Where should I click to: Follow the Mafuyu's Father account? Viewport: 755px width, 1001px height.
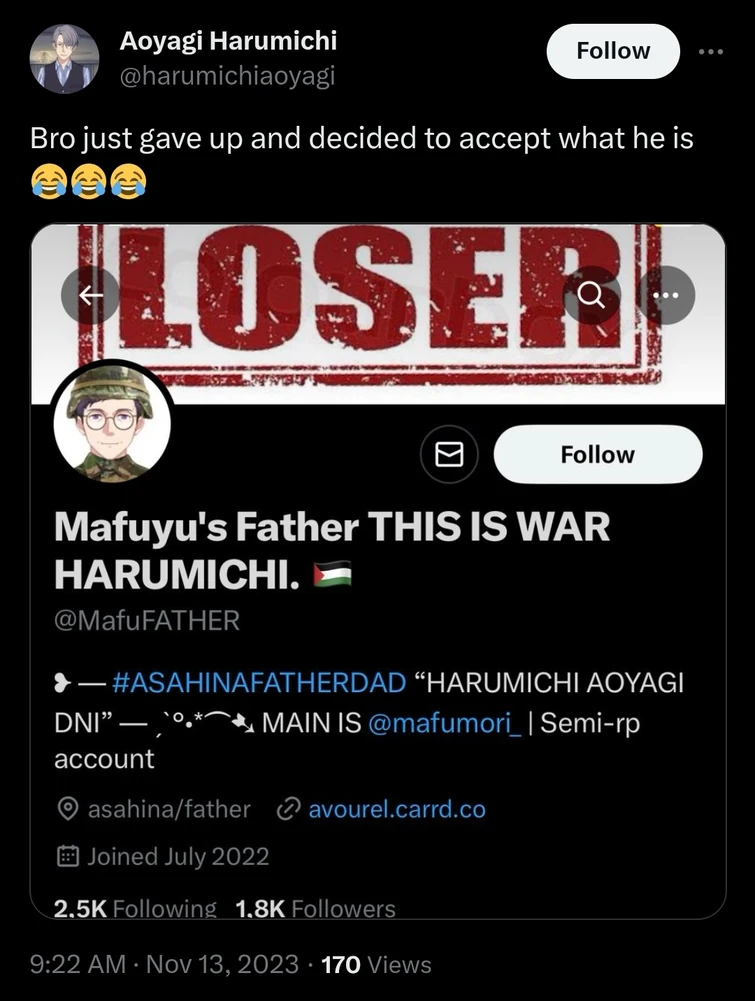598,455
